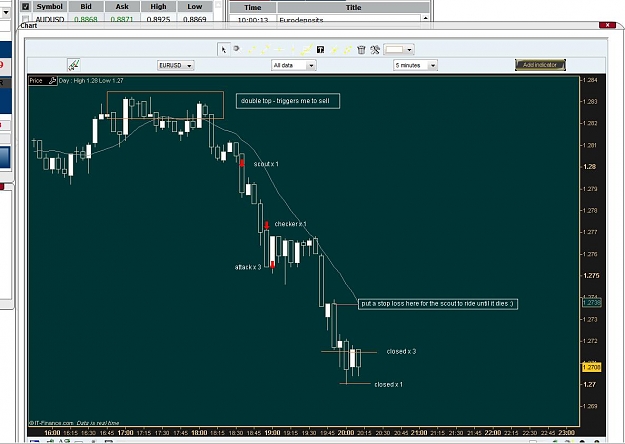Select the text annotation T tool
625x444 pixels.
click(320, 49)
